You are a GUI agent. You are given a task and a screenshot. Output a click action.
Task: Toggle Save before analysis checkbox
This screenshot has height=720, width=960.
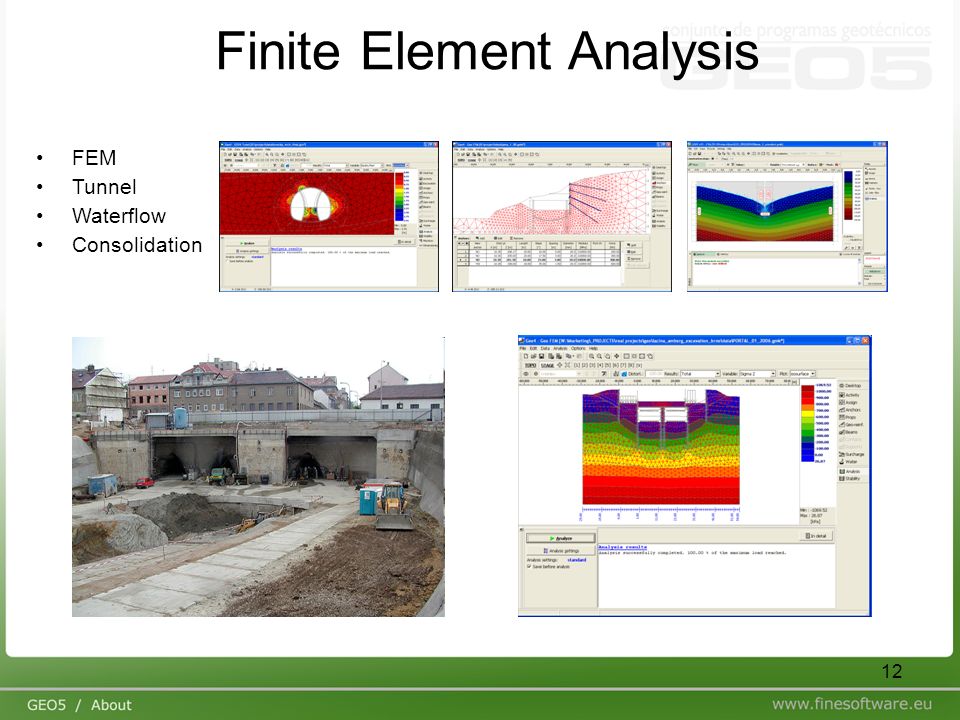[x=528, y=566]
